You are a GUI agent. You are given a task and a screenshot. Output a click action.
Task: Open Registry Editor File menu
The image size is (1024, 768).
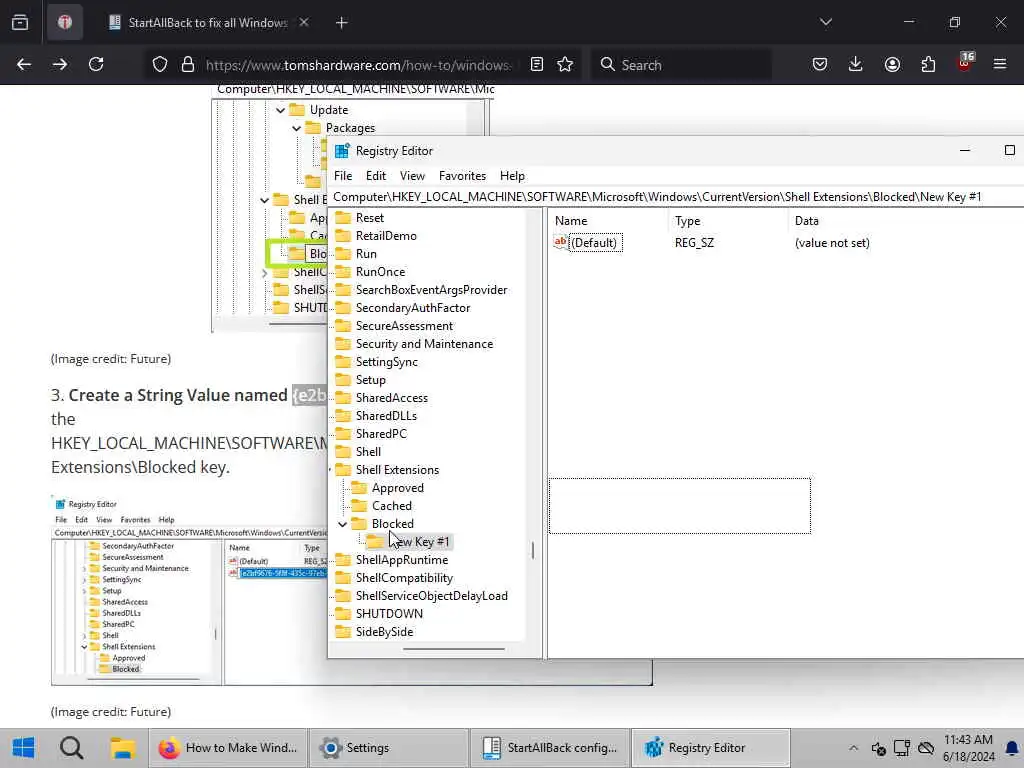point(343,176)
